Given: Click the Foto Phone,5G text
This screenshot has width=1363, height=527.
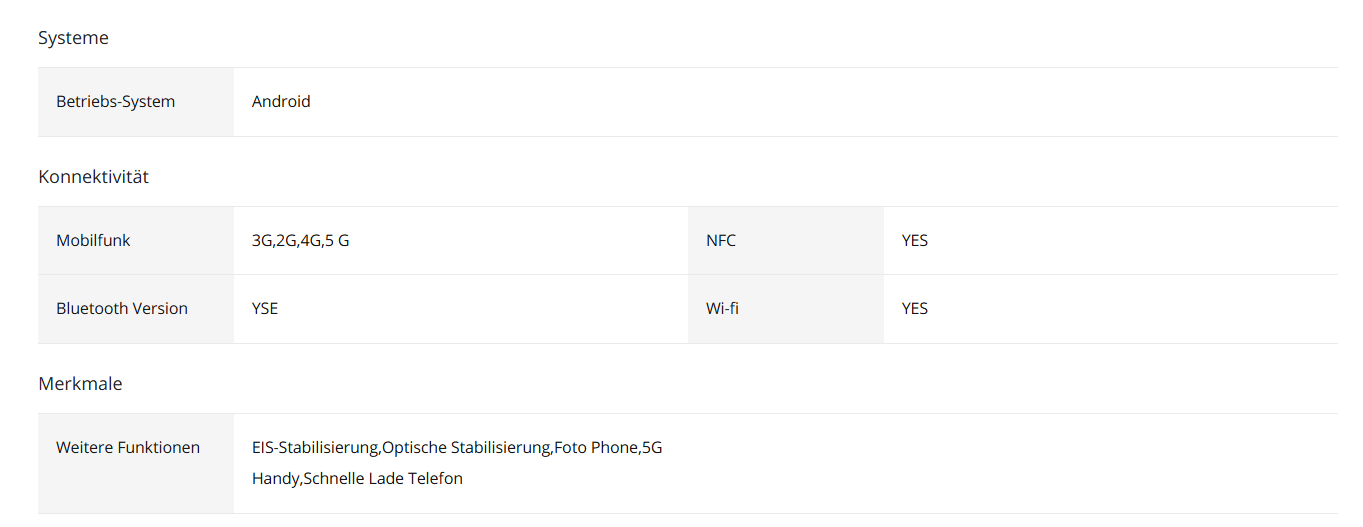Looking at the screenshot, I should coord(609,448).
